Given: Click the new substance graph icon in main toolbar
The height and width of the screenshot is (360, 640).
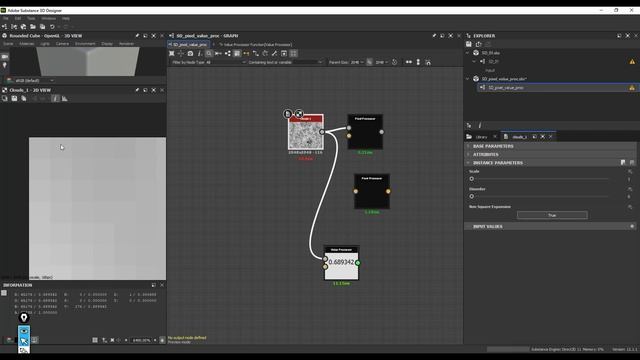Looking at the screenshot, I should click(4, 27).
